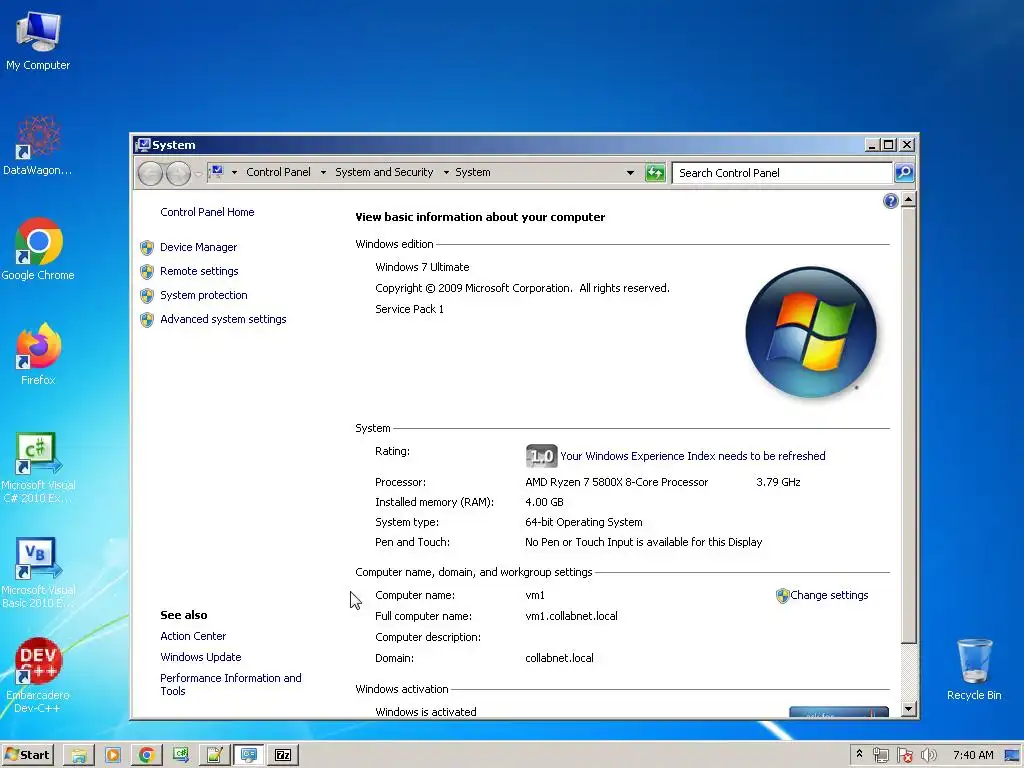The height and width of the screenshot is (768, 1024).
Task: Click Change settings link
Action: [x=829, y=596]
